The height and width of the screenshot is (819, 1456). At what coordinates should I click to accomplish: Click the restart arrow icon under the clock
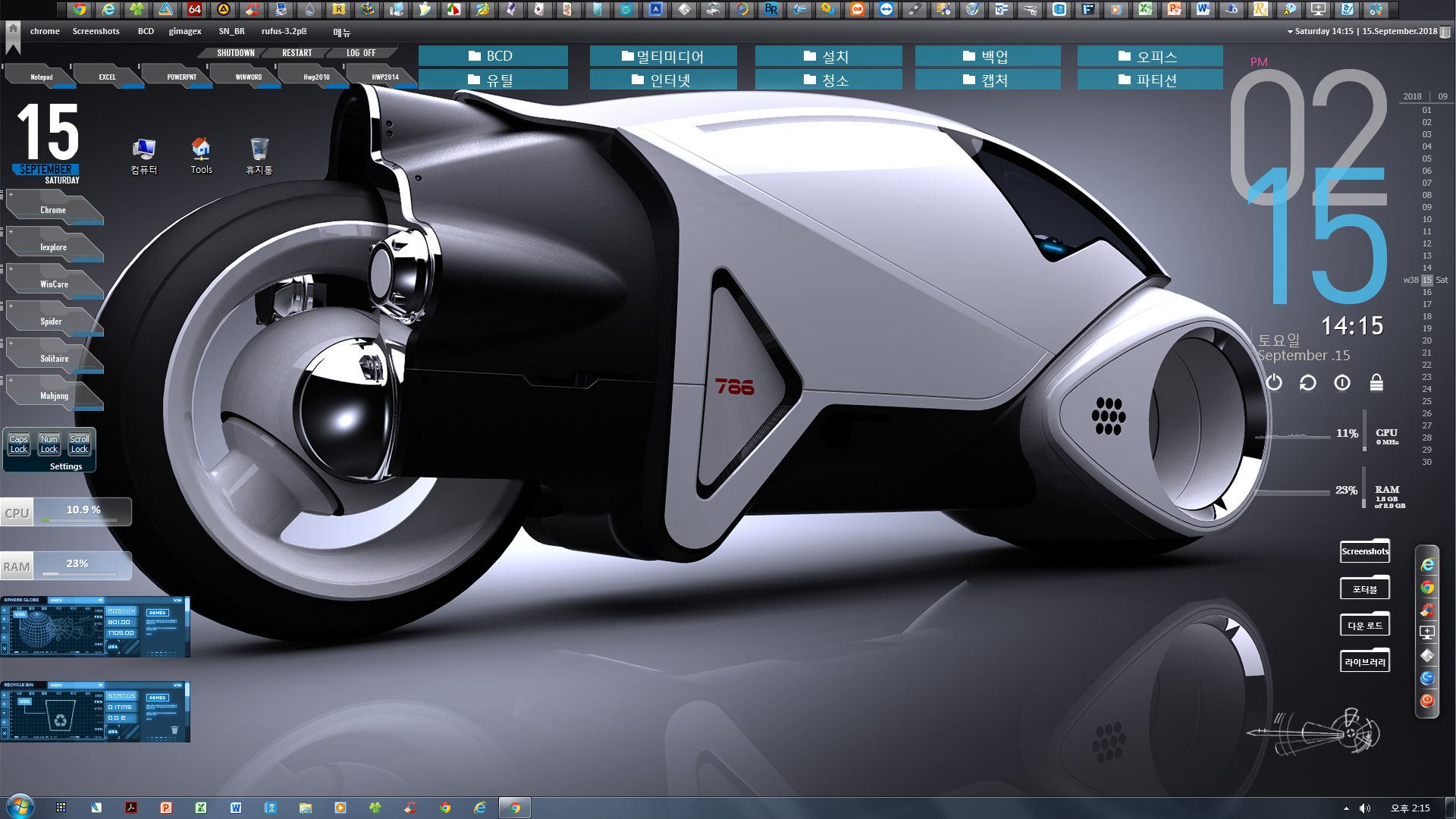(x=1308, y=383)
